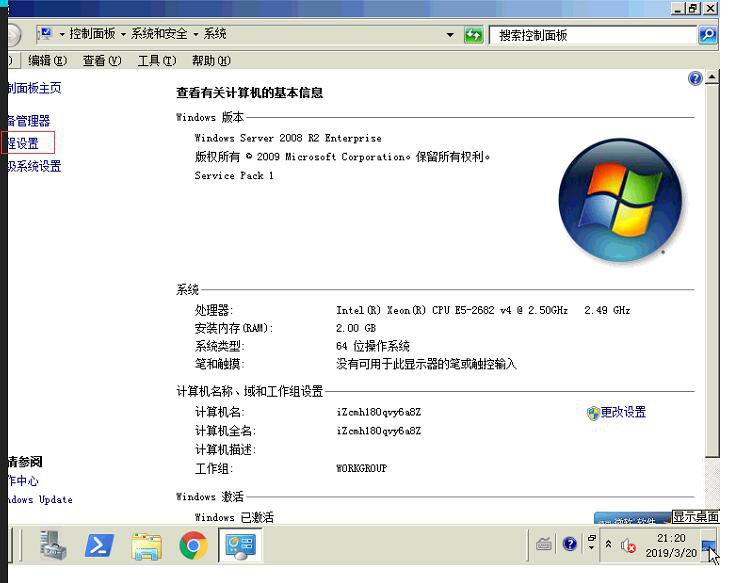Click the 笔和触摸 description value

426,364
